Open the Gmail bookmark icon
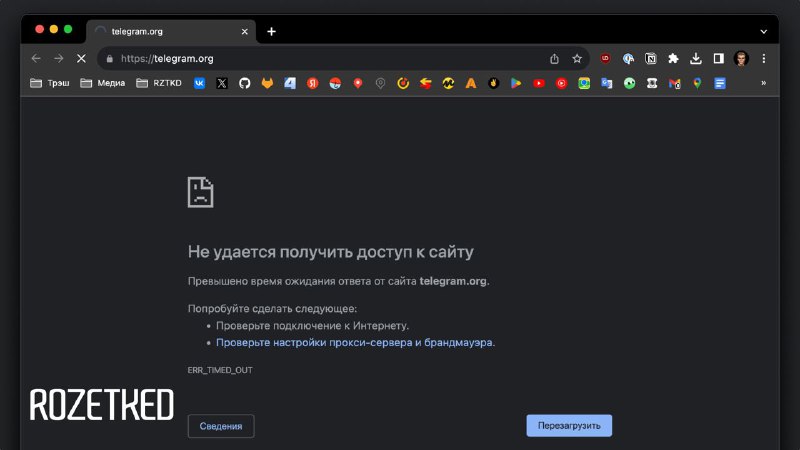The height and width of the screenshot is (450, 800). pos(675,83)
